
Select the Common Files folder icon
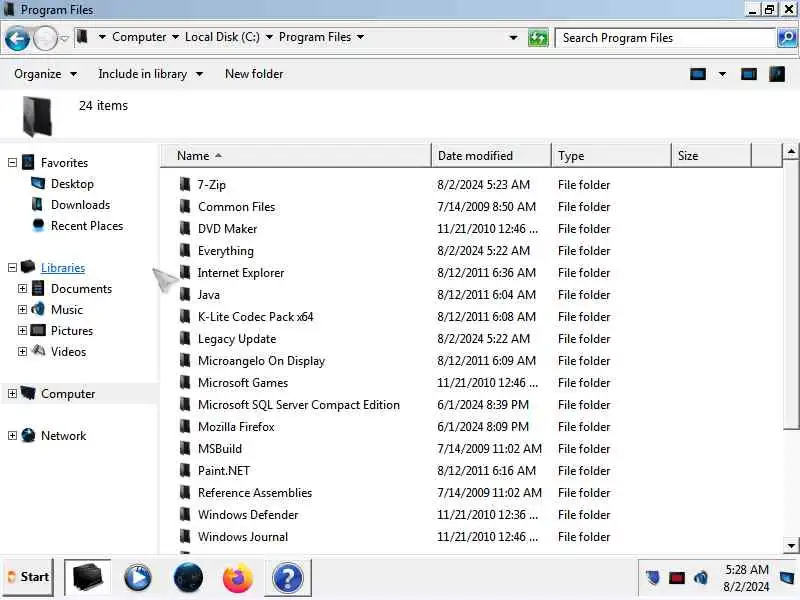185,206
